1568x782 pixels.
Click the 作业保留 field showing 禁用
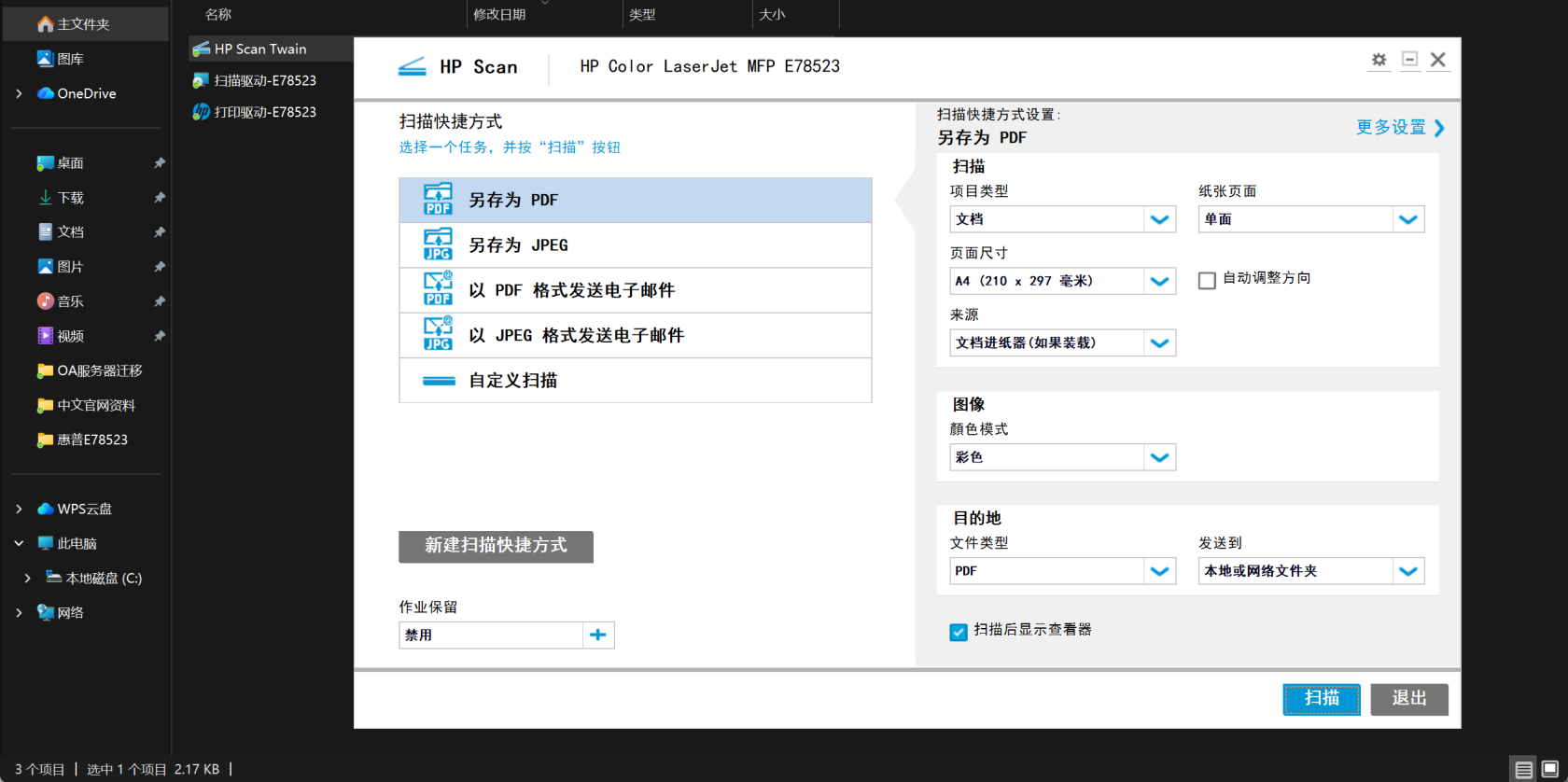491,635
